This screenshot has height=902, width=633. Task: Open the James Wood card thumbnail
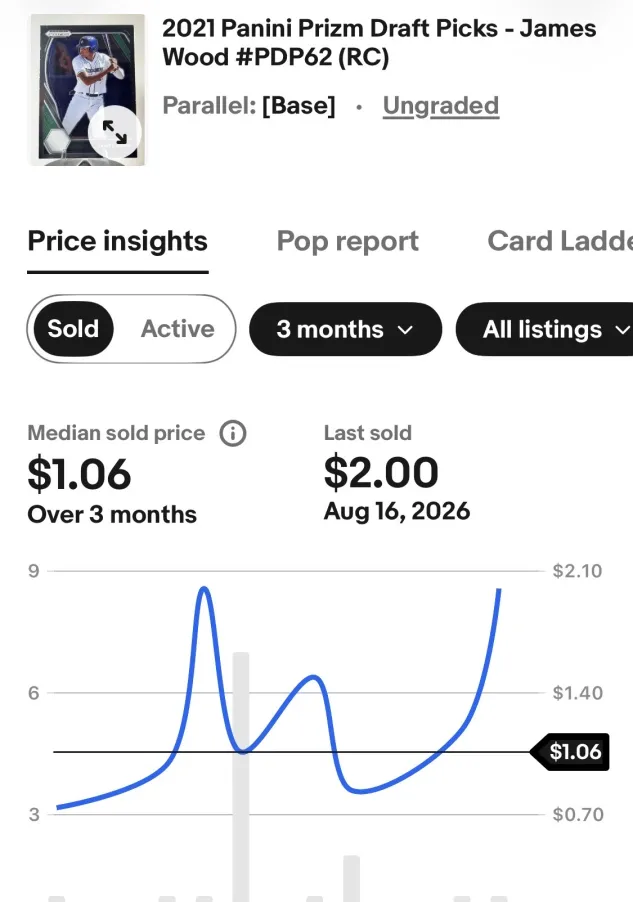[86, 90]
